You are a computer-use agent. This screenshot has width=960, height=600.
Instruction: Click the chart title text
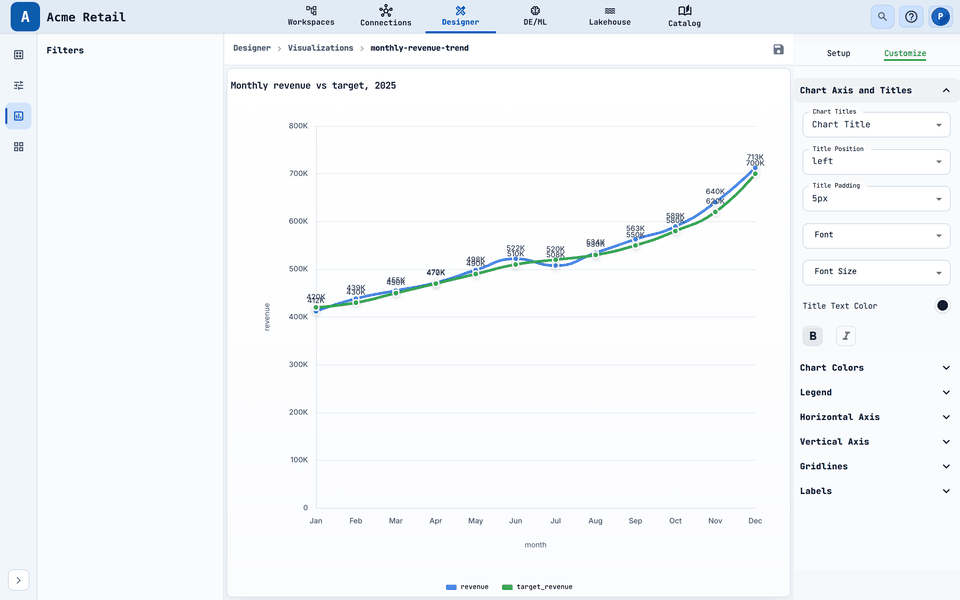313,86
